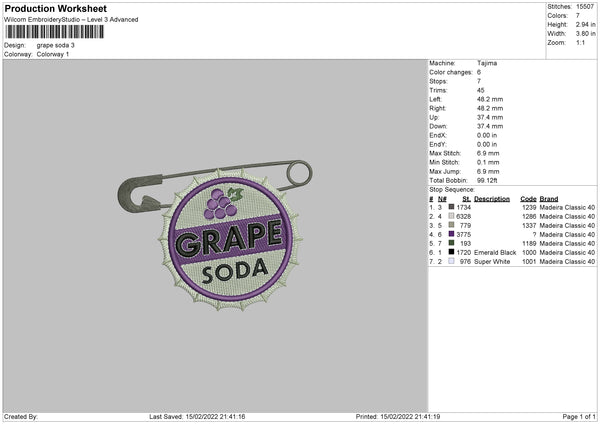
Task: Click the barcode under the worksheet title
Action: (54, 32)
